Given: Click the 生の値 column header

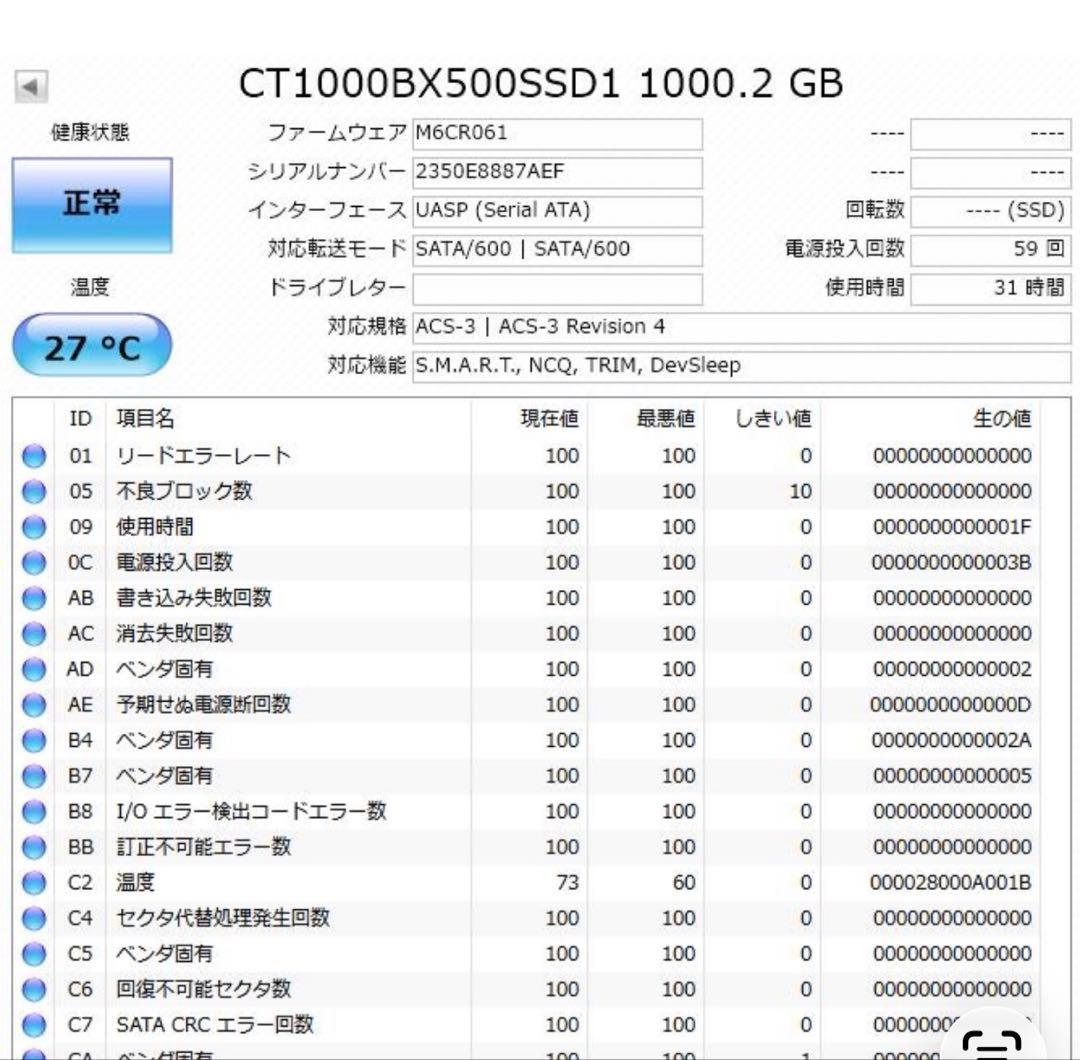Looking at the screenshot, I should [x=1002, y=419].
